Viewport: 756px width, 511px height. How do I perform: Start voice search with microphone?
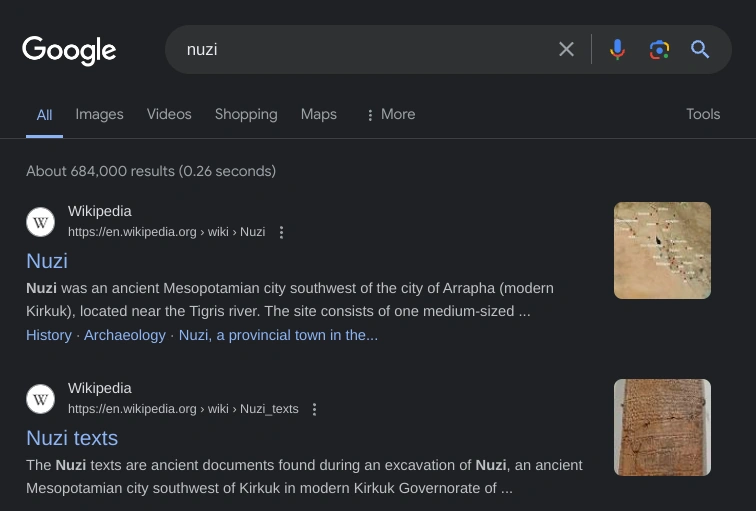coord(618,49)
